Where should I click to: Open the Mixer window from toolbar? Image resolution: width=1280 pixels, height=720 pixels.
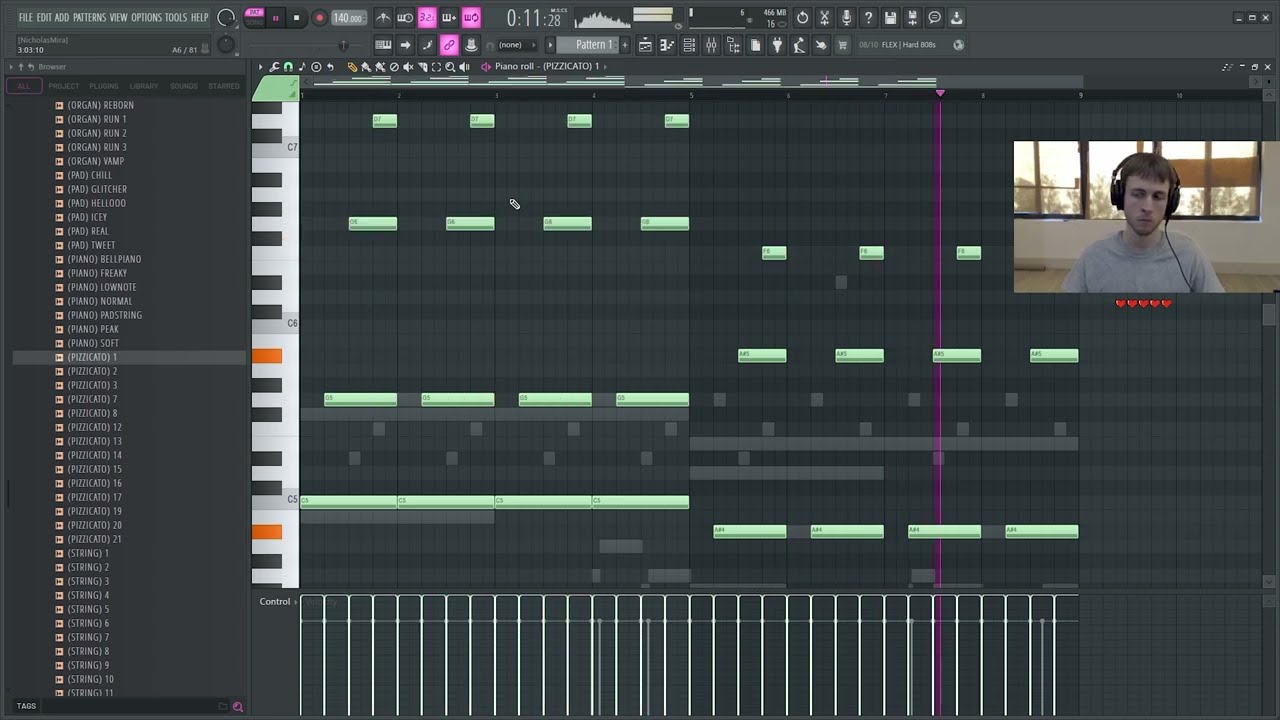[x=712, y=45]
